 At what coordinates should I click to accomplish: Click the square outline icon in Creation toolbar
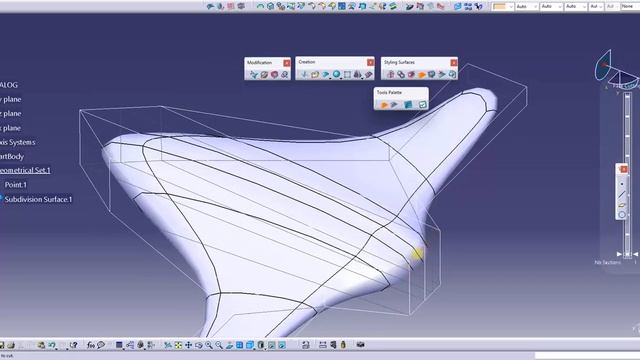[x=347, y=74]
